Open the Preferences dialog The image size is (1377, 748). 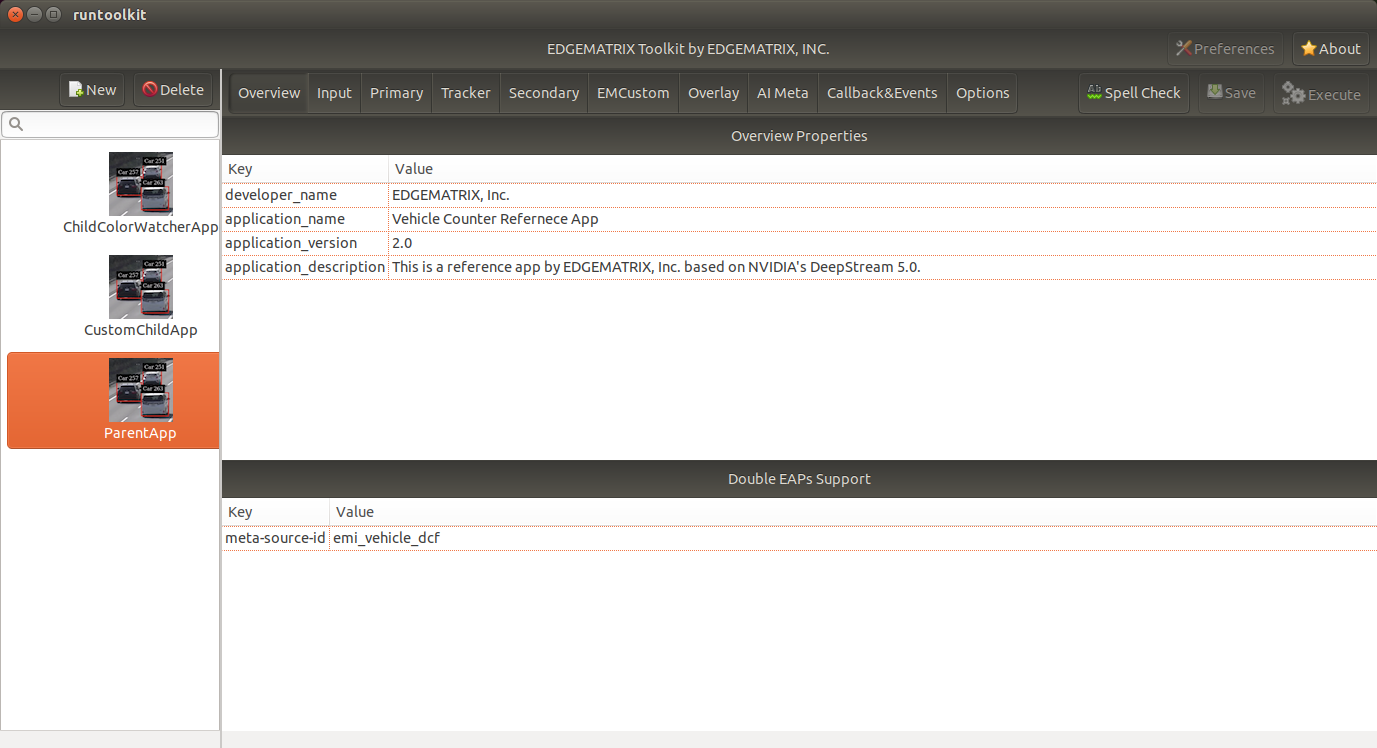coord(1225,49)
